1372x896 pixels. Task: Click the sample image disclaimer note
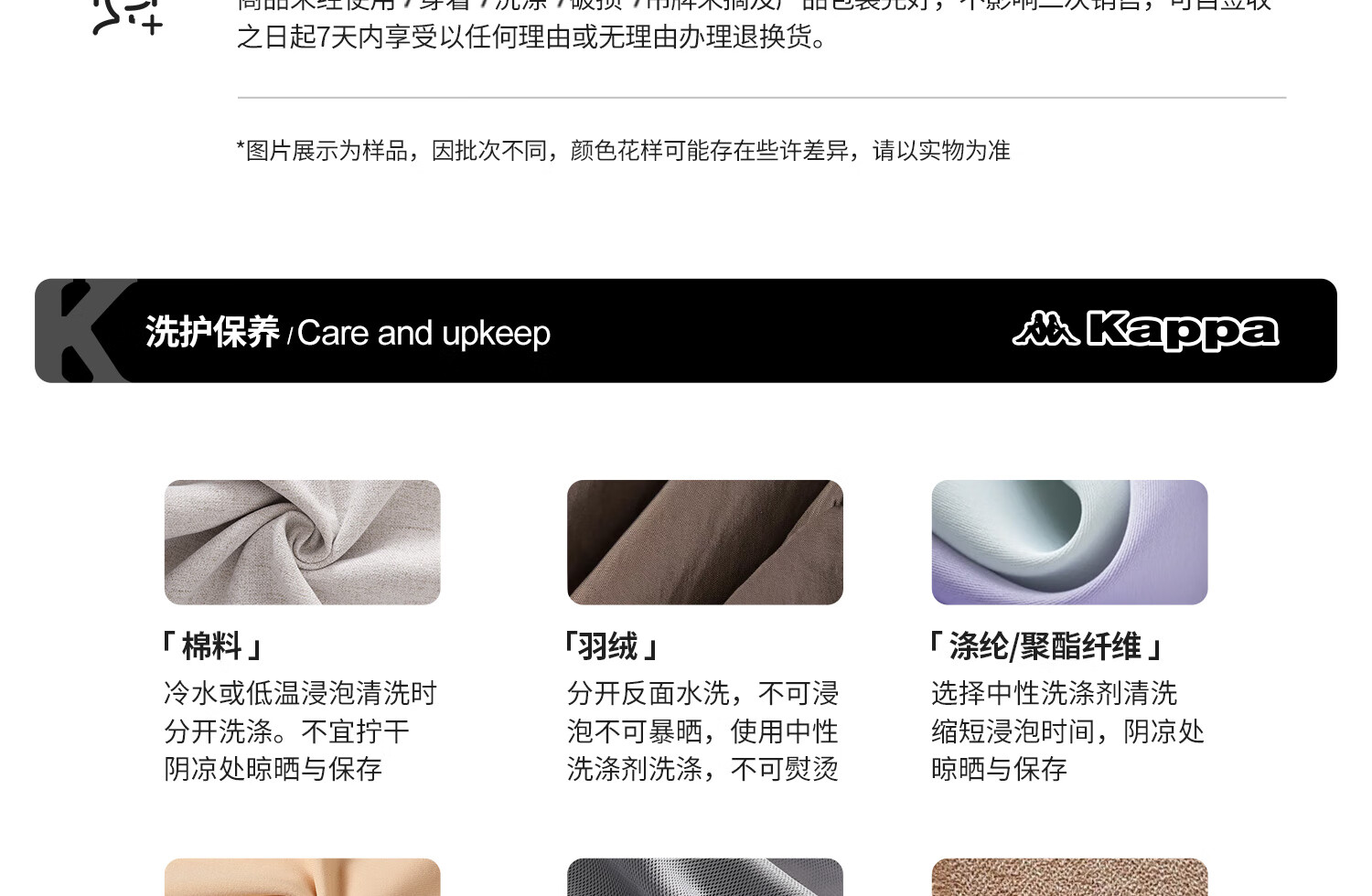[x=623, y=150]
